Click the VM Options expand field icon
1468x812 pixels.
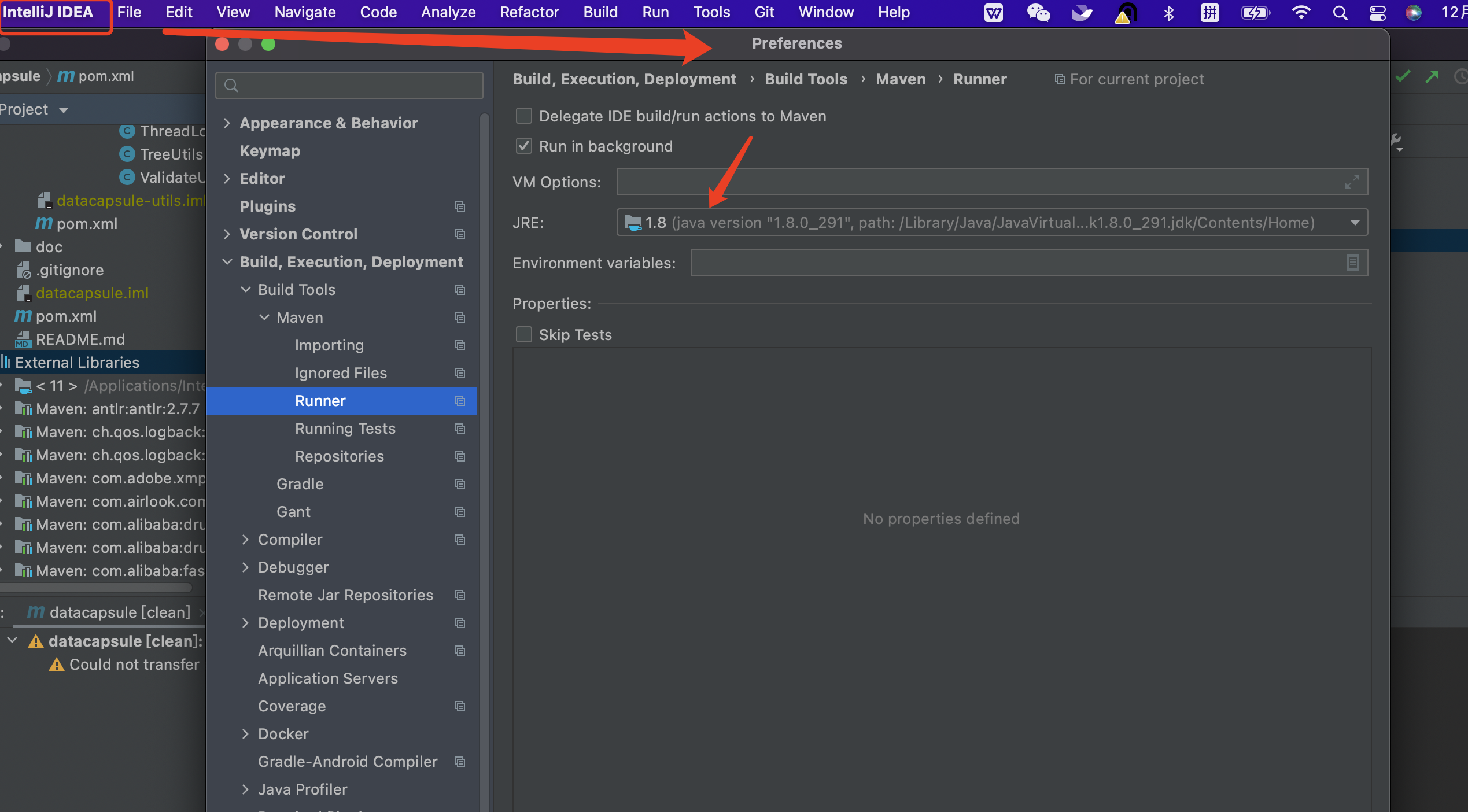(x=1352, y=182)
